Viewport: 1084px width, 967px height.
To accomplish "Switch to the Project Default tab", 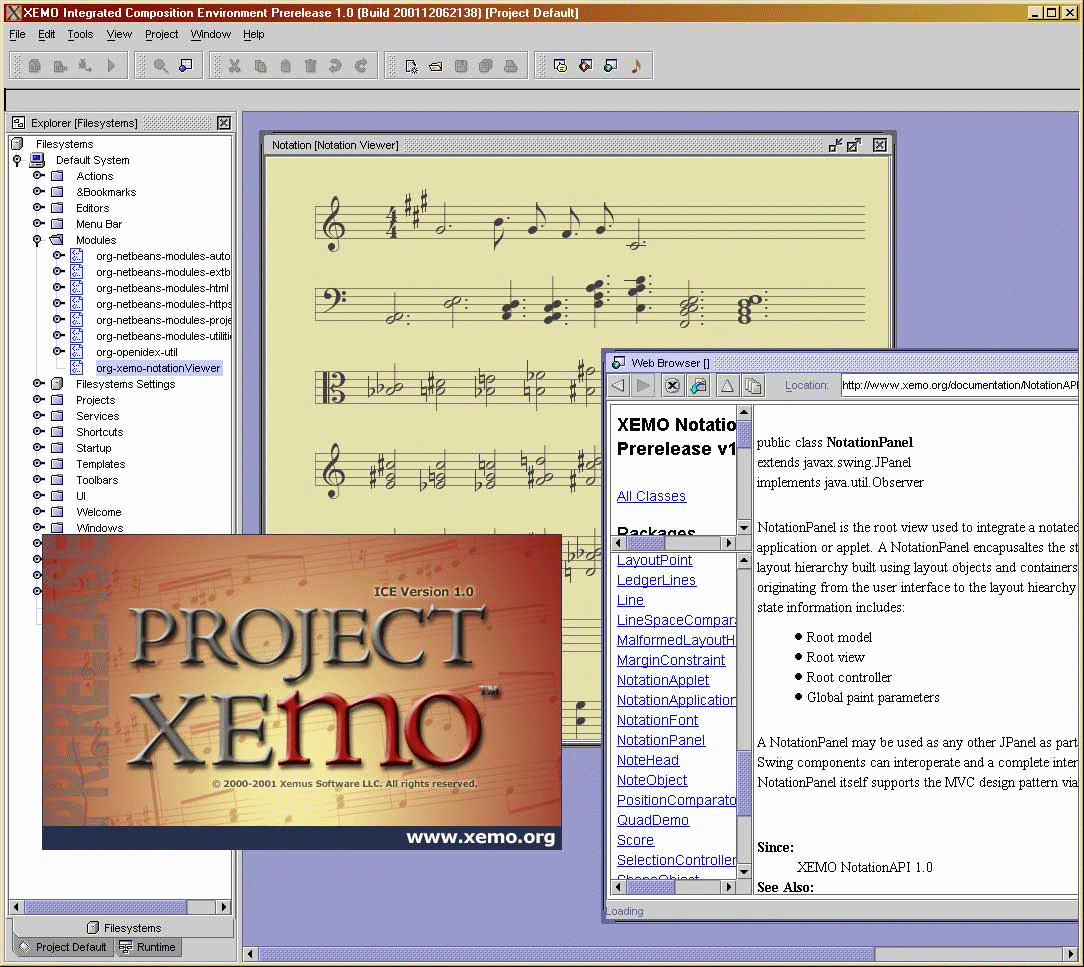I will pyautogui.click(x=62, y=947).
